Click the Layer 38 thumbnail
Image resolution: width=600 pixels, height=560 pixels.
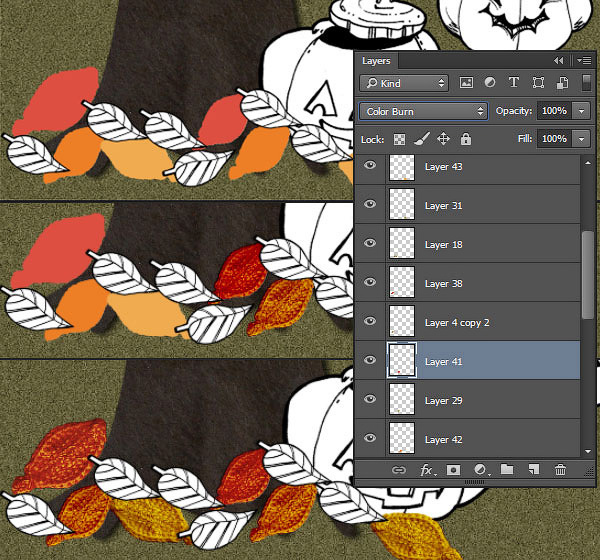click(402, 282)
